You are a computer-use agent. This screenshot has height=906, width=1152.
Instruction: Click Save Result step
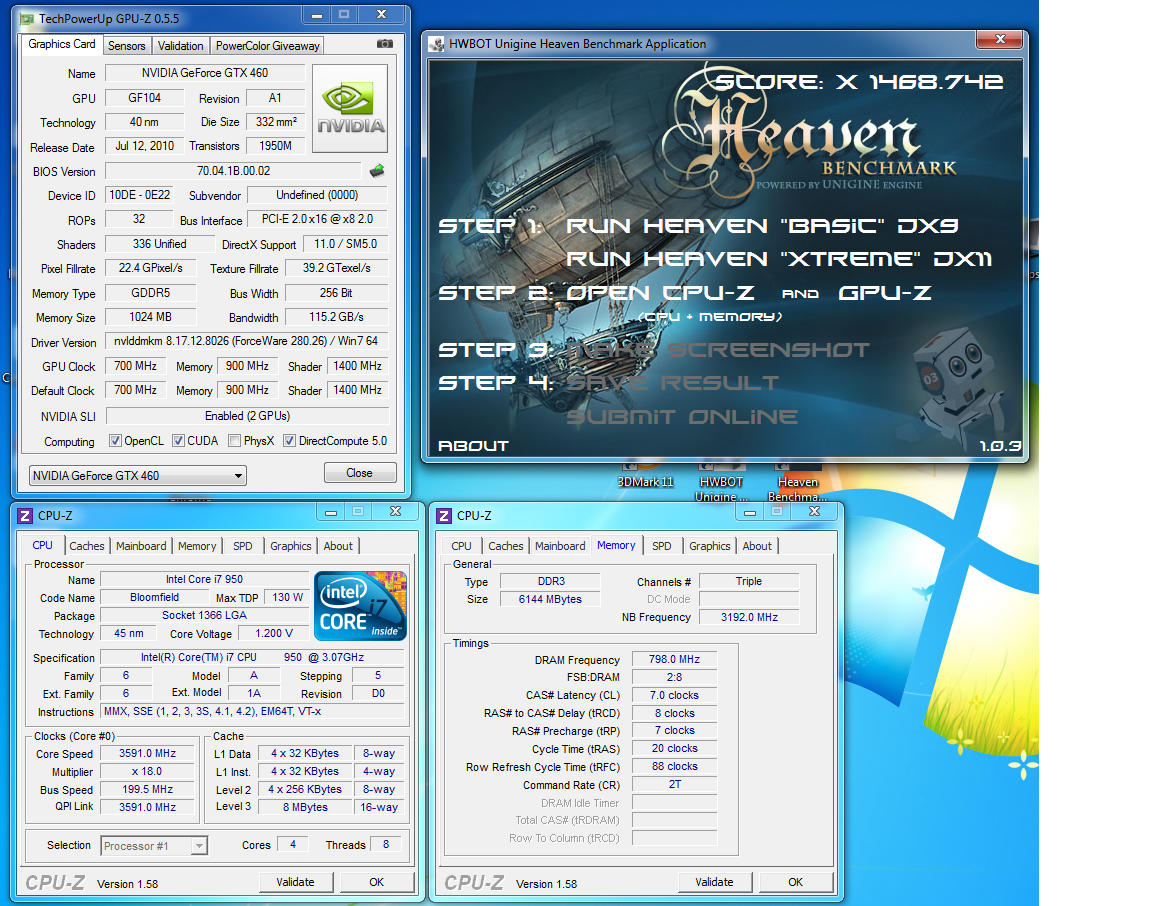[x=672, y=383]
